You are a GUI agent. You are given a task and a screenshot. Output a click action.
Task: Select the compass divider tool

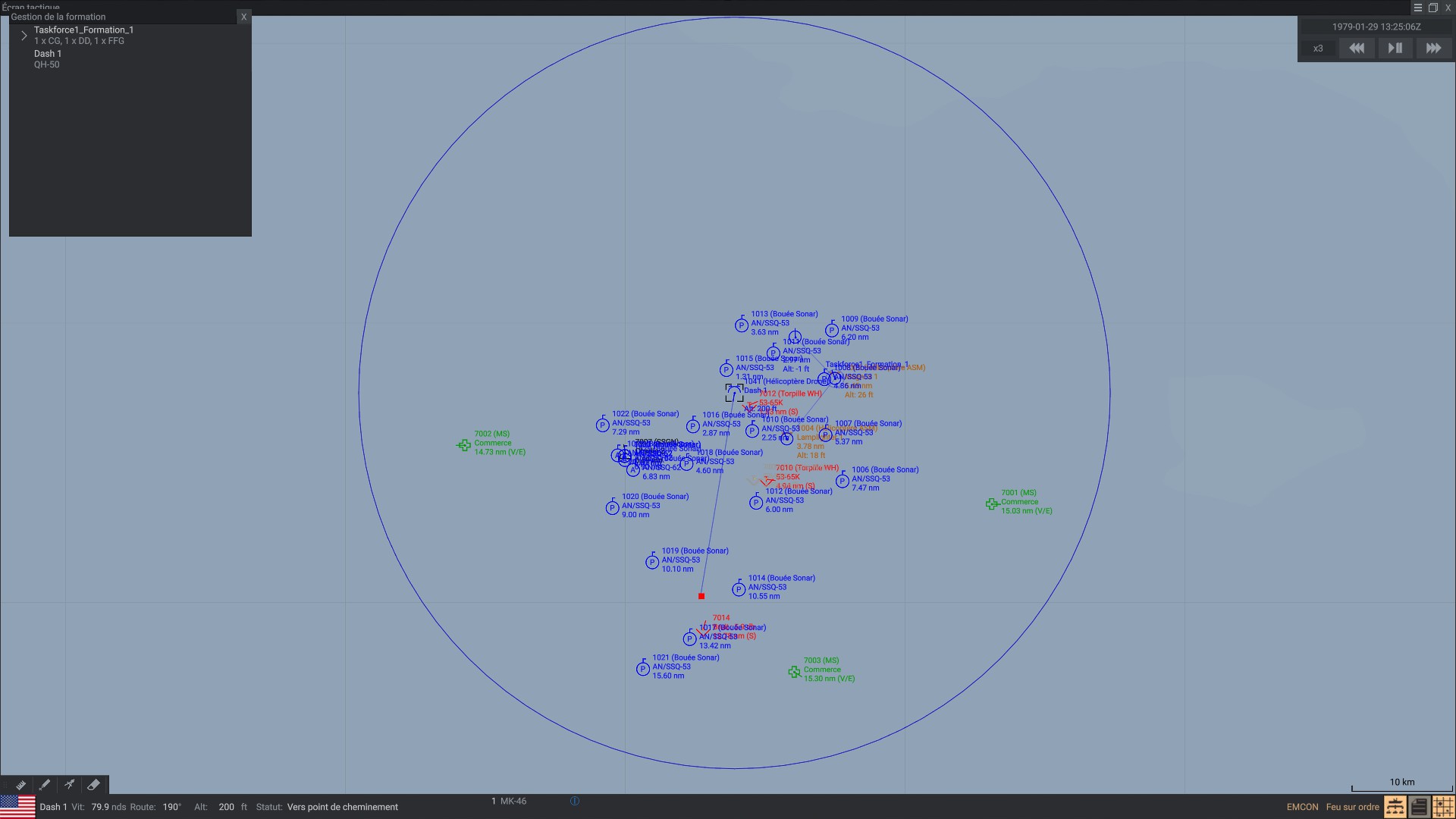tap(69, 785)
